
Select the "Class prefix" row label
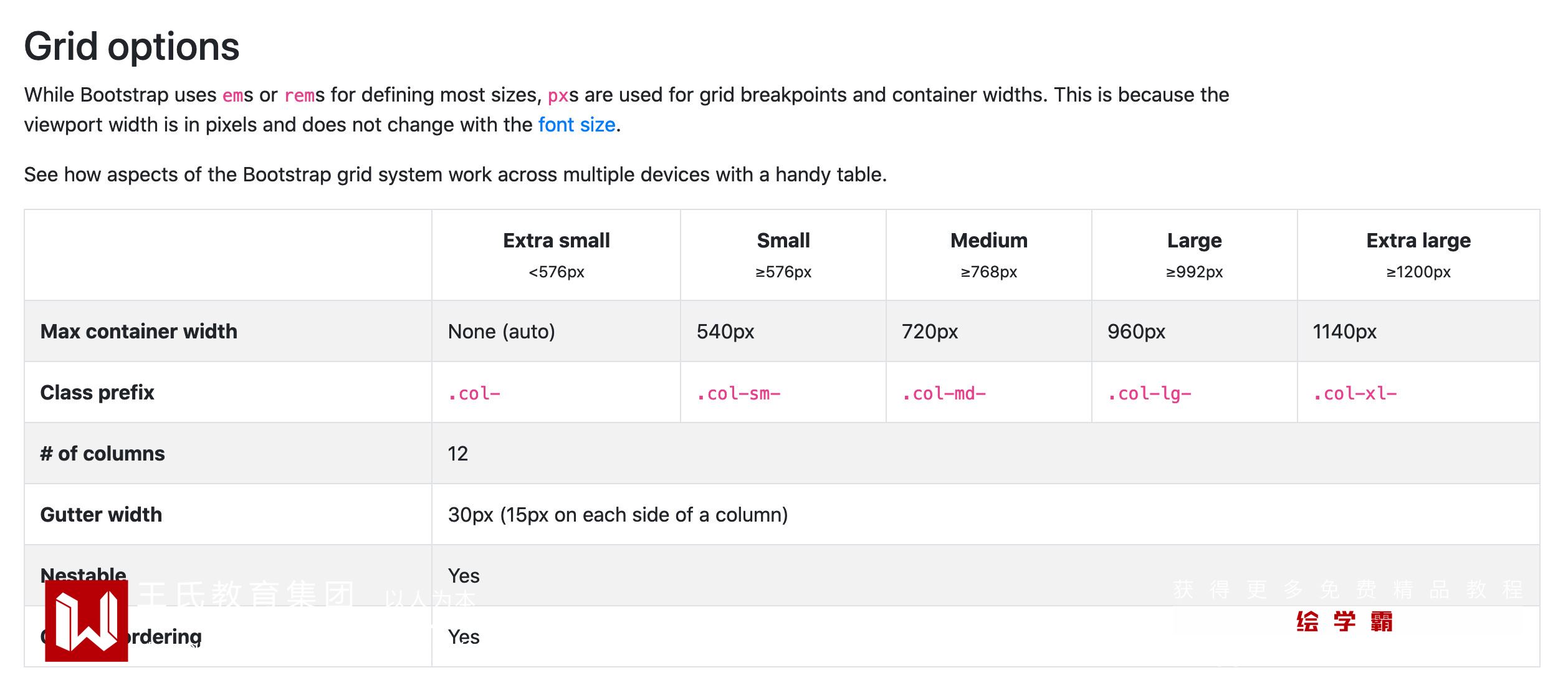[x=97, y=393]
